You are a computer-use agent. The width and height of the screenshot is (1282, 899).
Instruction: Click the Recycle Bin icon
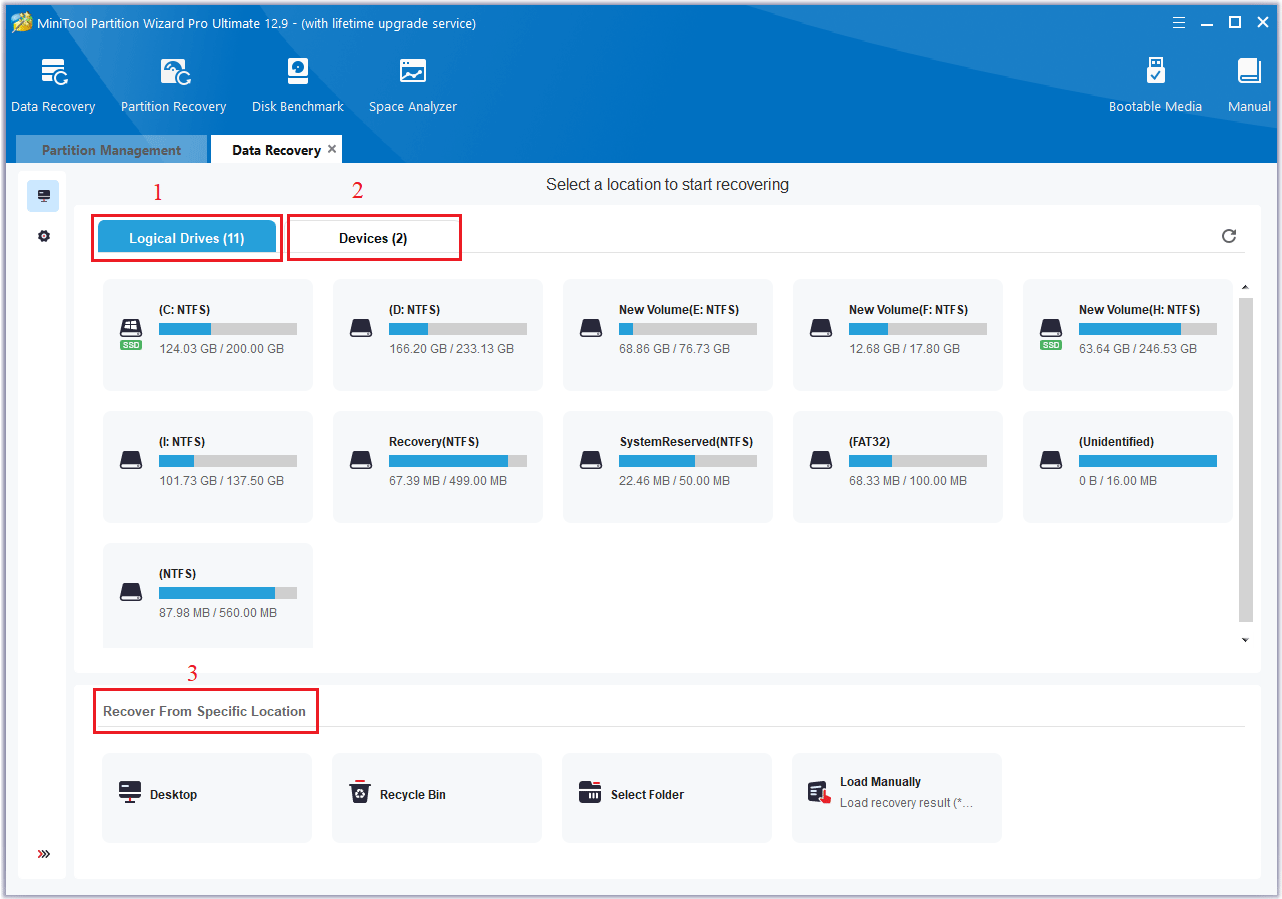pos(360,793)
